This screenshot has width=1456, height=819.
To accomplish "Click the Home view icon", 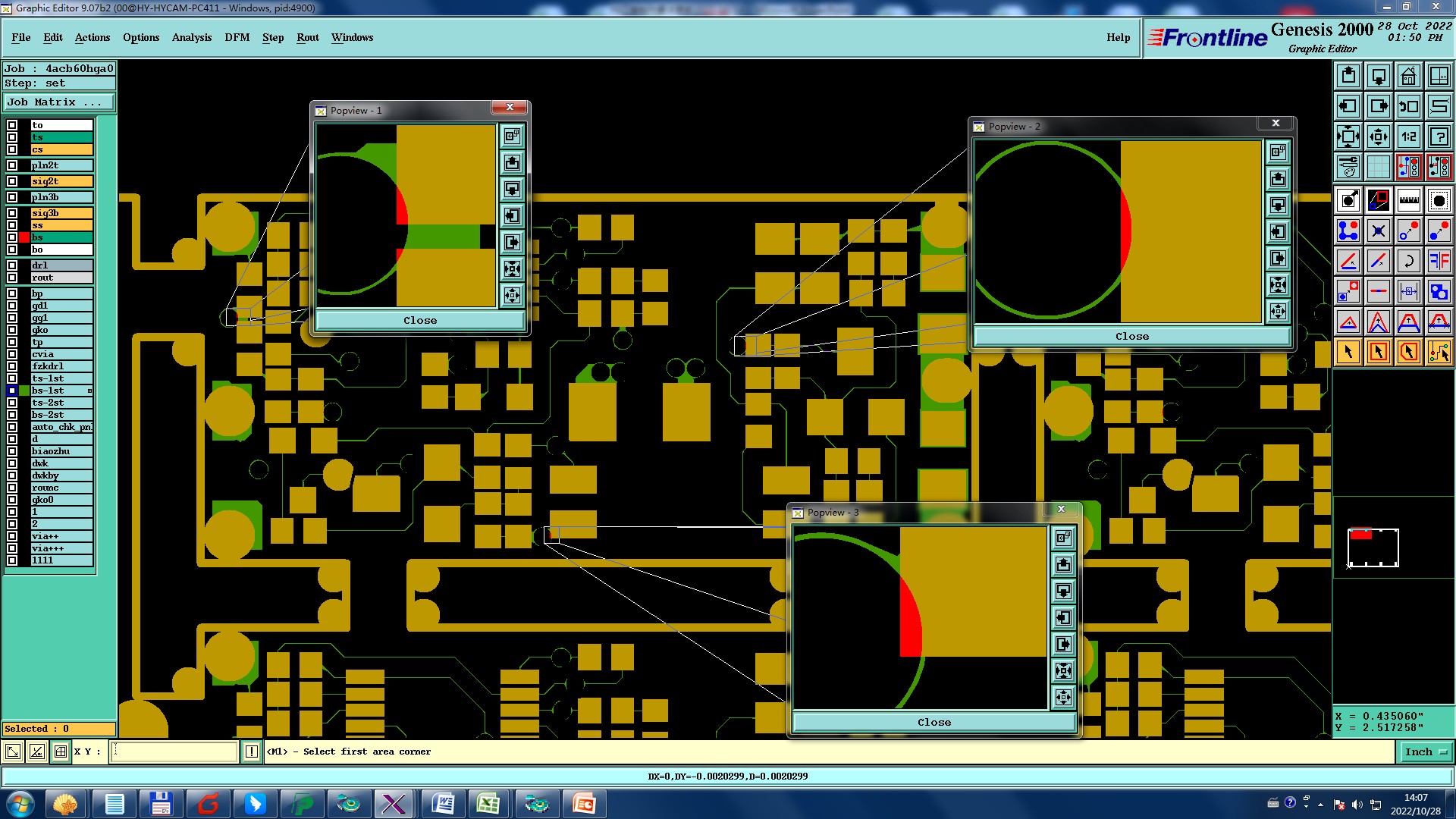I will 1408,76.
